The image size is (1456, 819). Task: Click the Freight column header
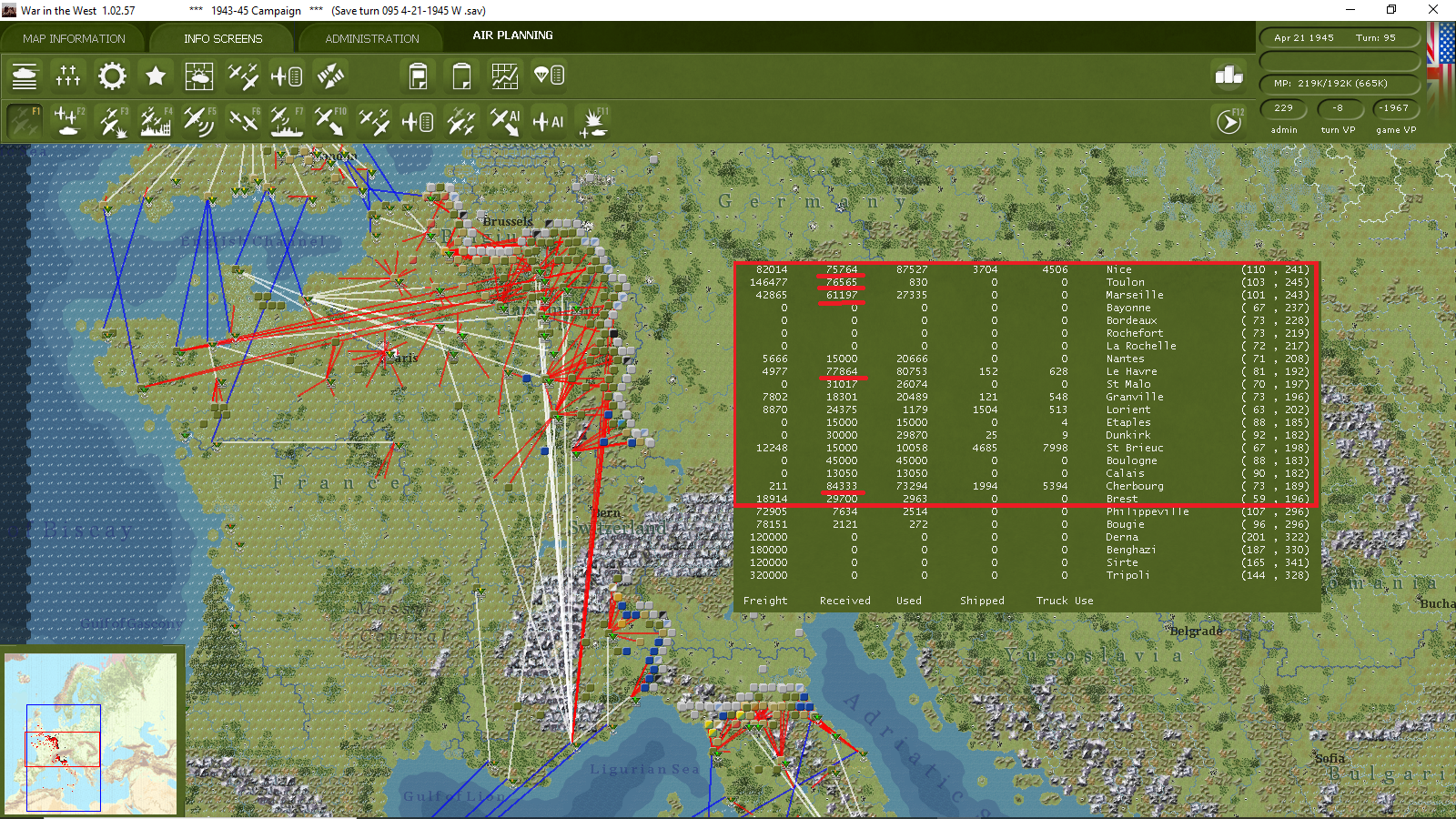click(x=765, y=601)
